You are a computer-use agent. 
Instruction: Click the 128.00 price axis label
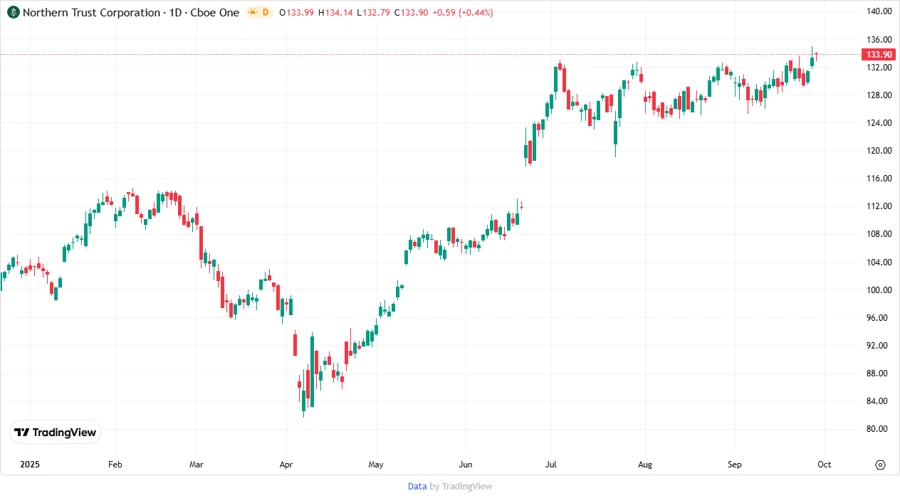(x=879, y=95)
